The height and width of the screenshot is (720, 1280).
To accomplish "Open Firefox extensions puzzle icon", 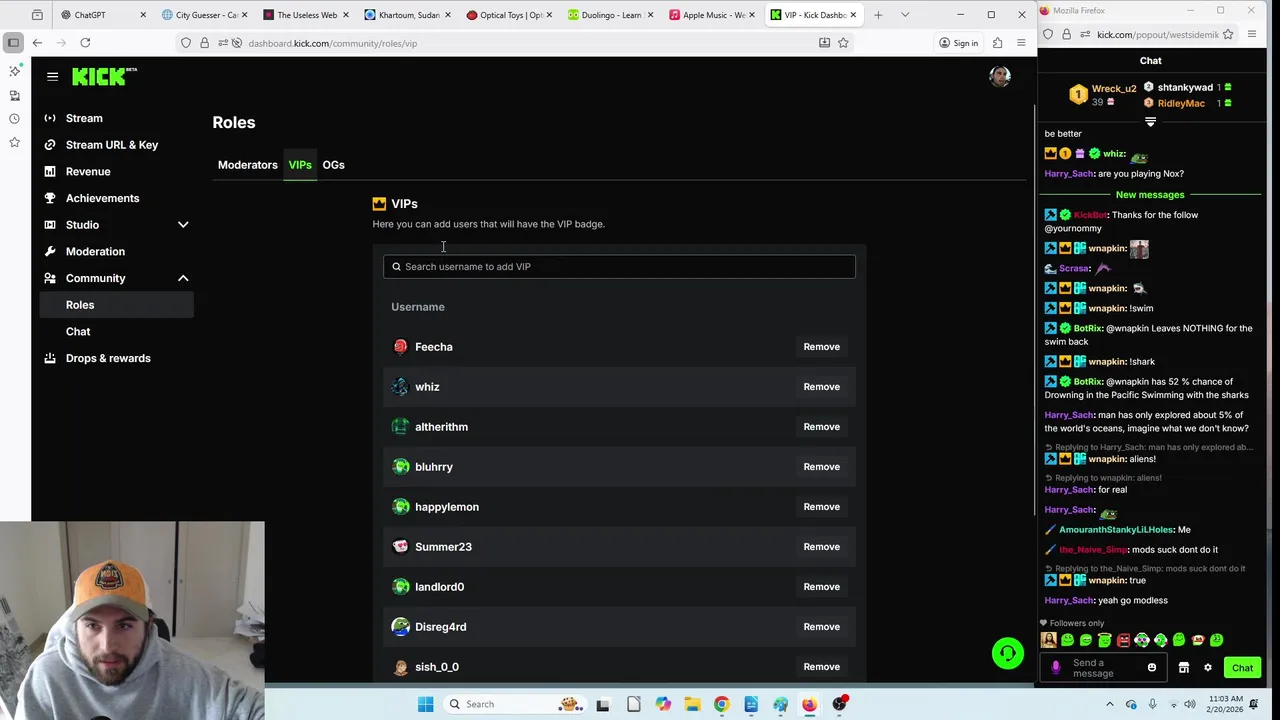I will click(x=997, y=43).
